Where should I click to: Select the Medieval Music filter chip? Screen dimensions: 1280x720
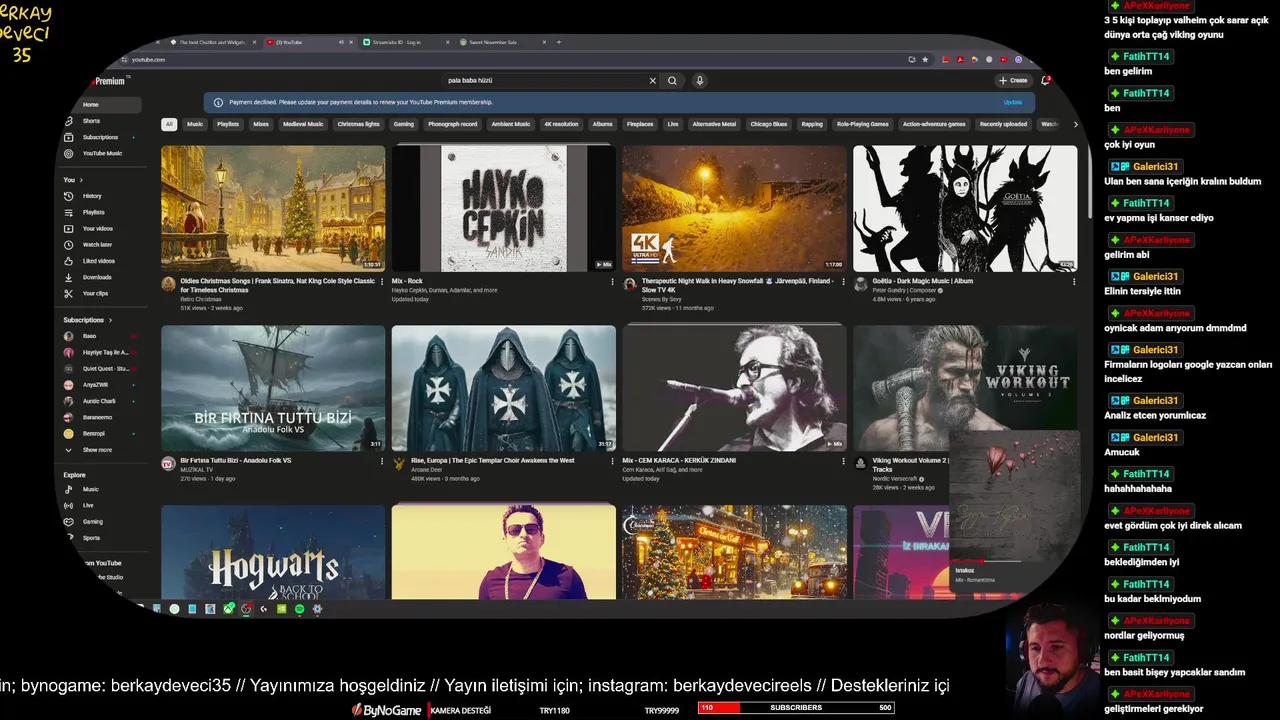[303, 124]
